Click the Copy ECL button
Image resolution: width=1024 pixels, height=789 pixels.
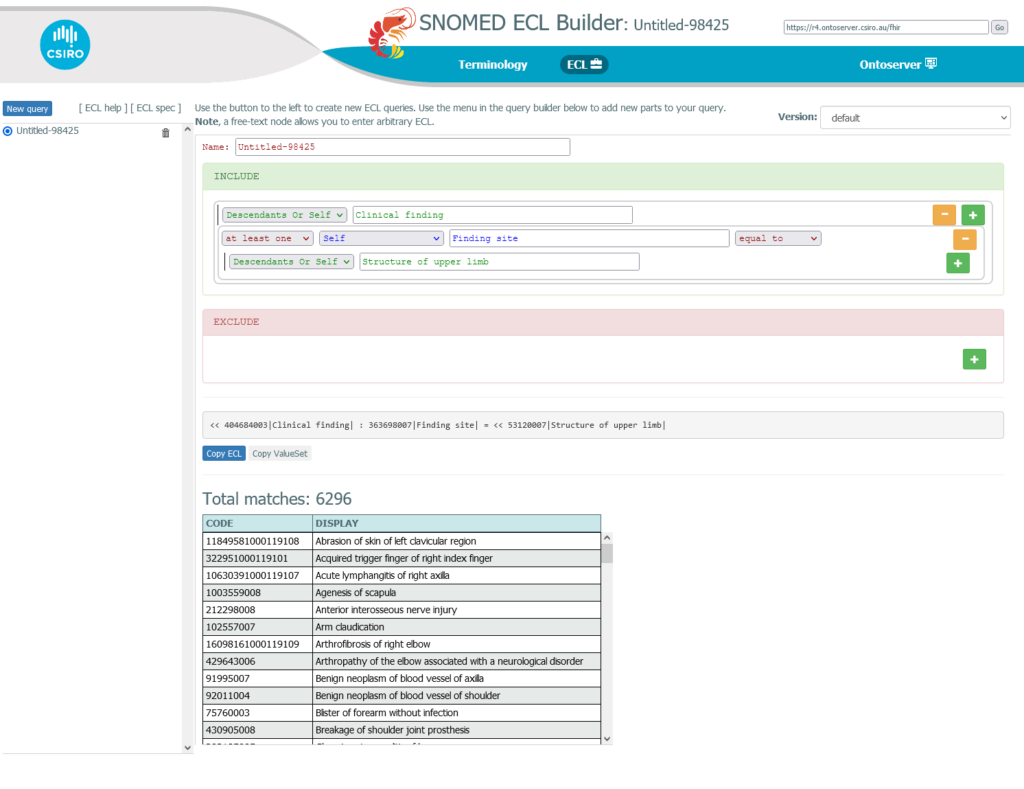[224, 453]
